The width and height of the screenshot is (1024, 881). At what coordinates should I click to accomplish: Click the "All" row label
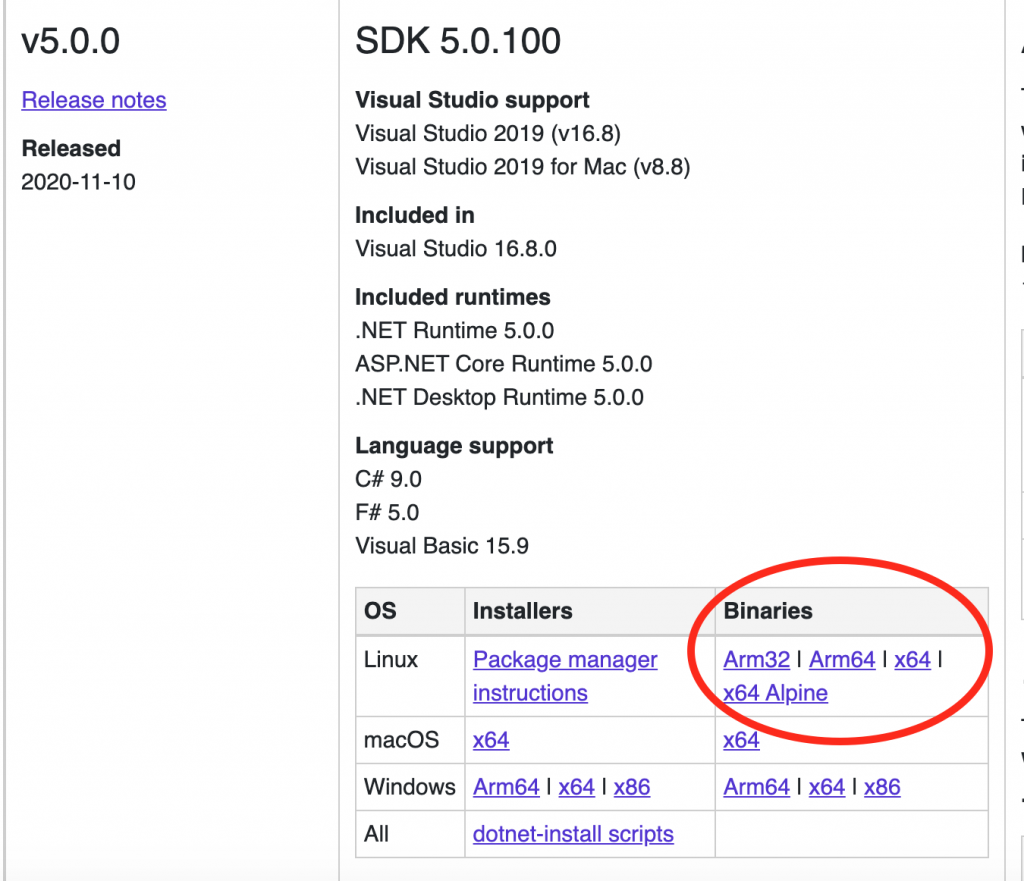coord(376,834)
